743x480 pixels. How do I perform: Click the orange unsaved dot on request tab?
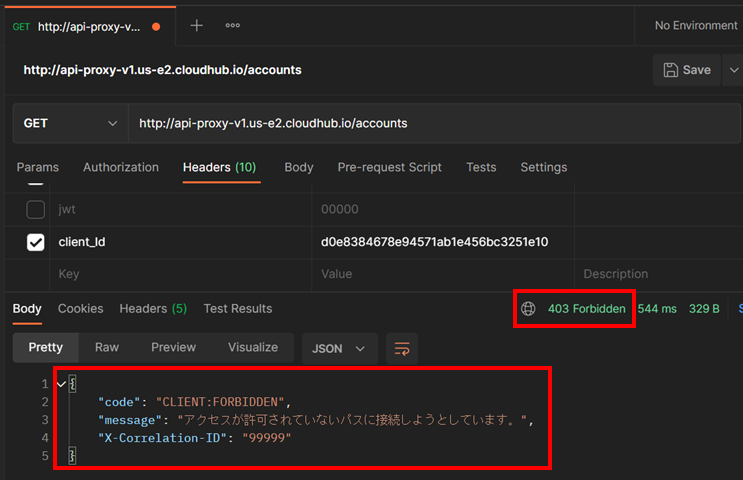[x=156, y=27]
